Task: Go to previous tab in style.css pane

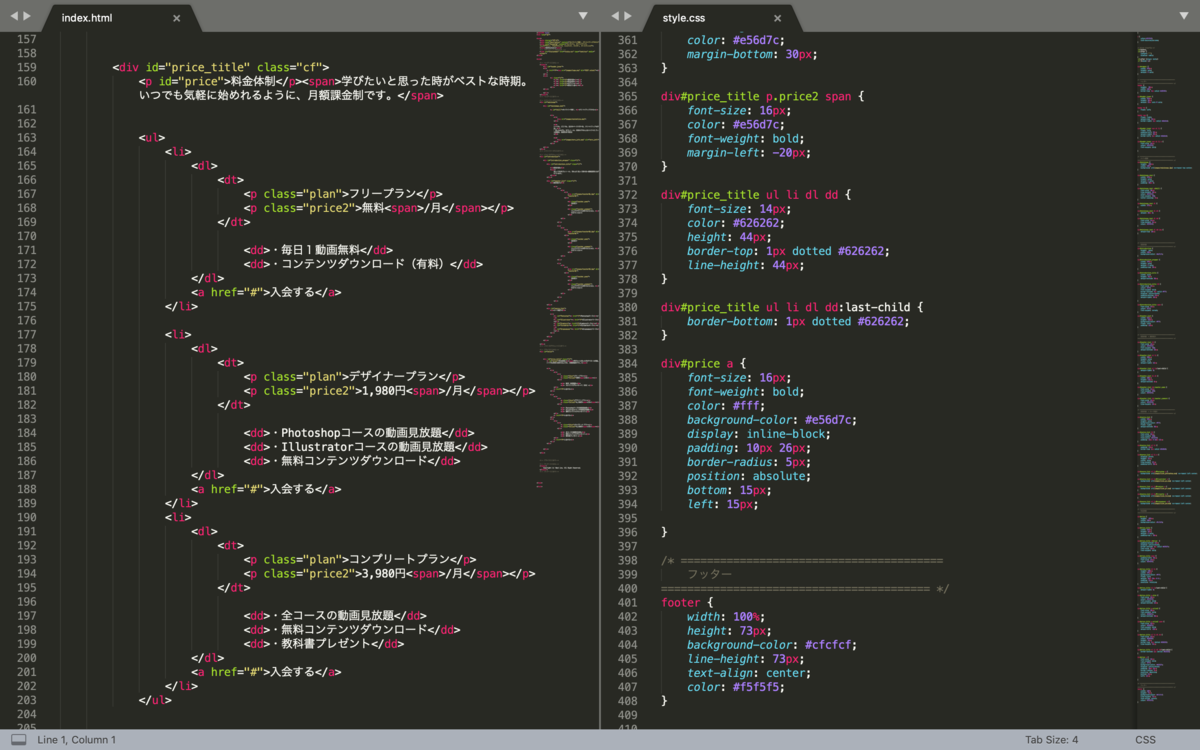Action: tap(614, 16)
